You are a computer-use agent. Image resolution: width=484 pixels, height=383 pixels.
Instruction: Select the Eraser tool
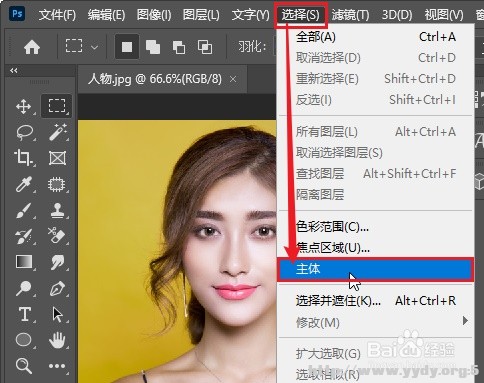point(56,235)
